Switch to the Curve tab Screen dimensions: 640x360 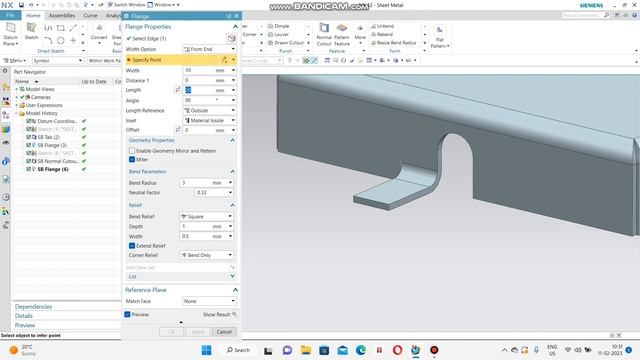click(90, 16)
